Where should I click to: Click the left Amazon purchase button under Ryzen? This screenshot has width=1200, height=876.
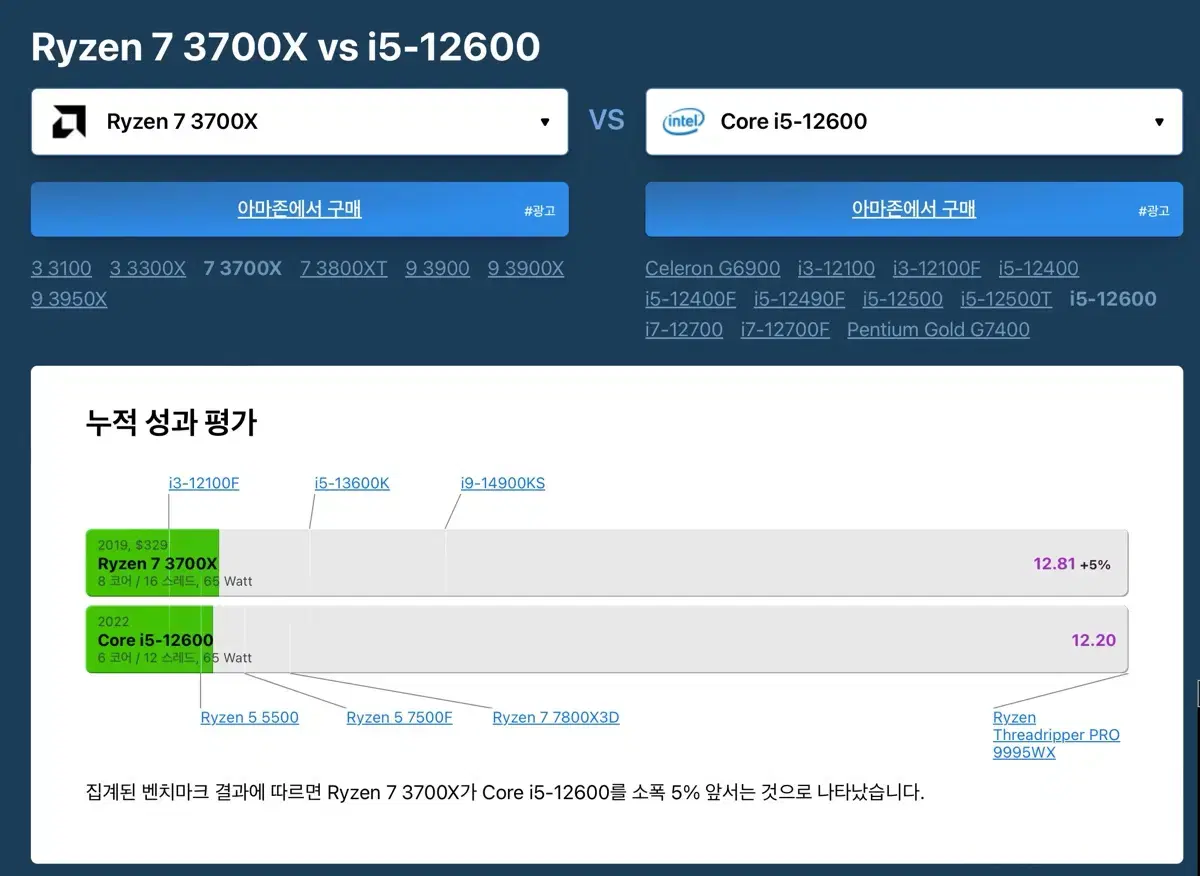[x=299, y=209]
